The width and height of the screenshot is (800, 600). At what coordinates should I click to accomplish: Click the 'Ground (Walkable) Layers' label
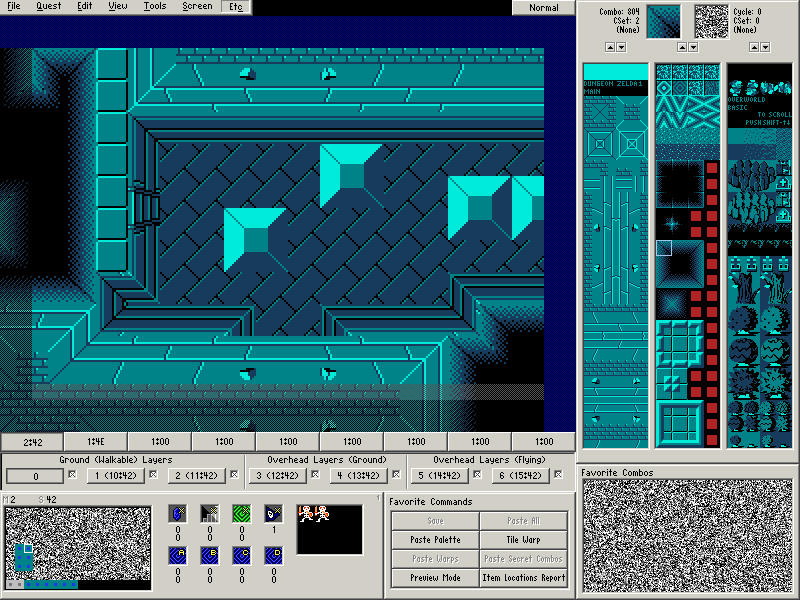click(115, 460)
